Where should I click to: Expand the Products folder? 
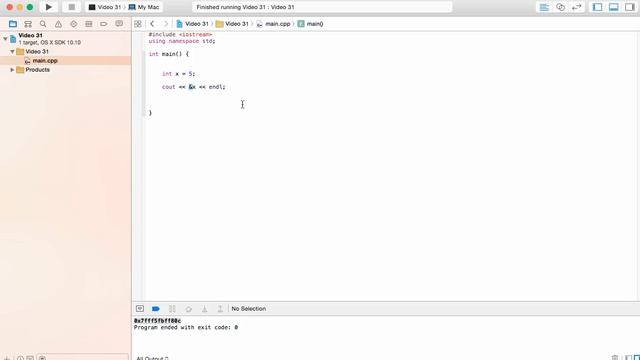pyautogui.click(x=12, y=70)
